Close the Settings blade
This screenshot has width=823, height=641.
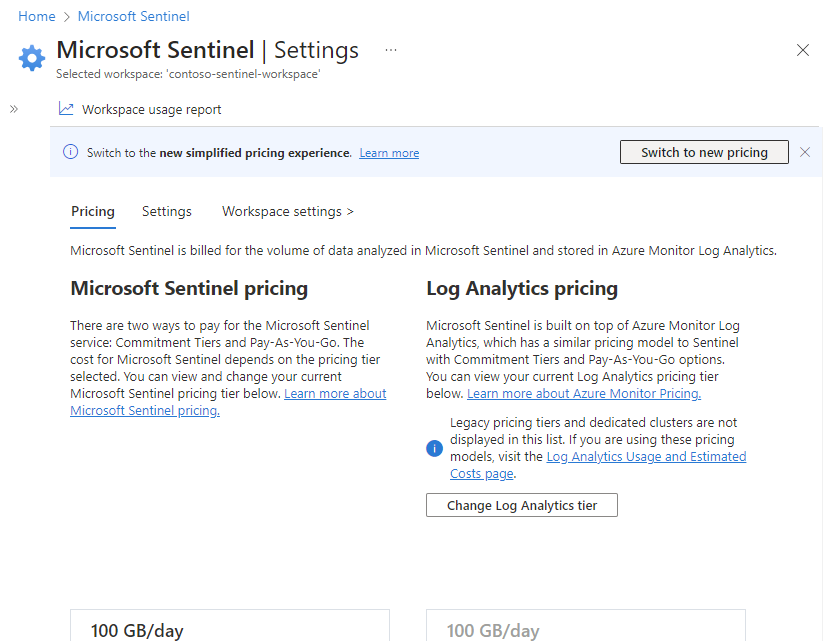(x=802, y=50)
